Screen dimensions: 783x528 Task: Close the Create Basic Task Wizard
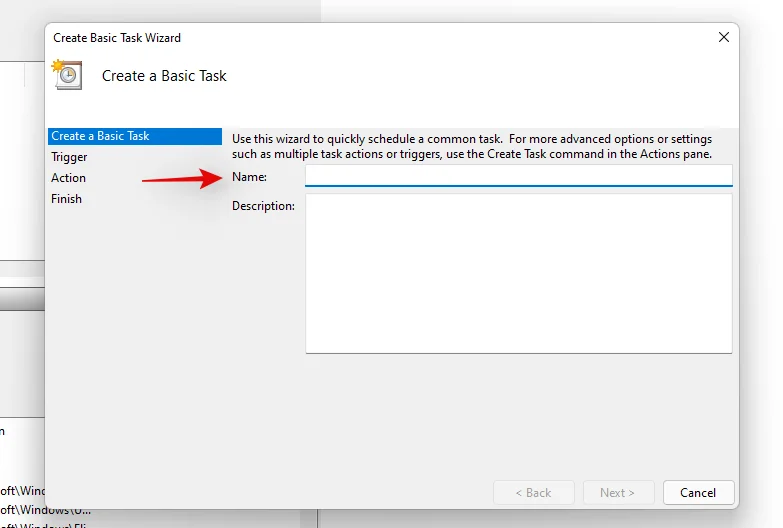(x=724, y=37)
